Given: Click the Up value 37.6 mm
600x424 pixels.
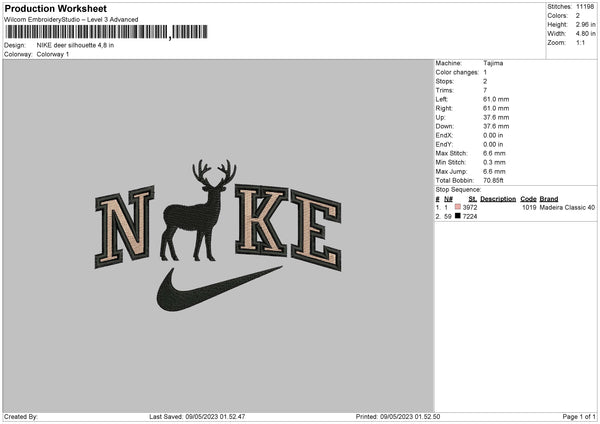Looking at the screenshot, I should tap(496, 117).
